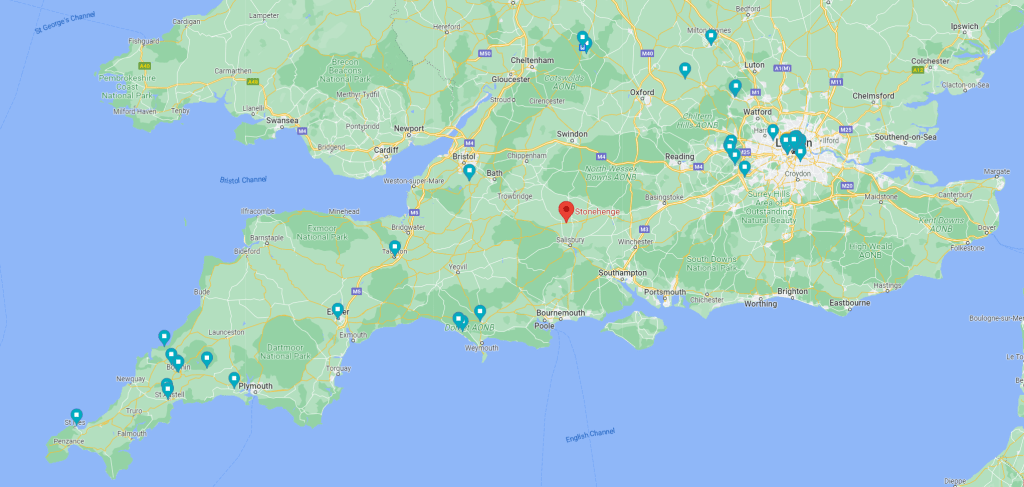Viewport: 1024px width, 487px height.
Task: Click the Dartmoor National Park label
Action: [285, 352]
